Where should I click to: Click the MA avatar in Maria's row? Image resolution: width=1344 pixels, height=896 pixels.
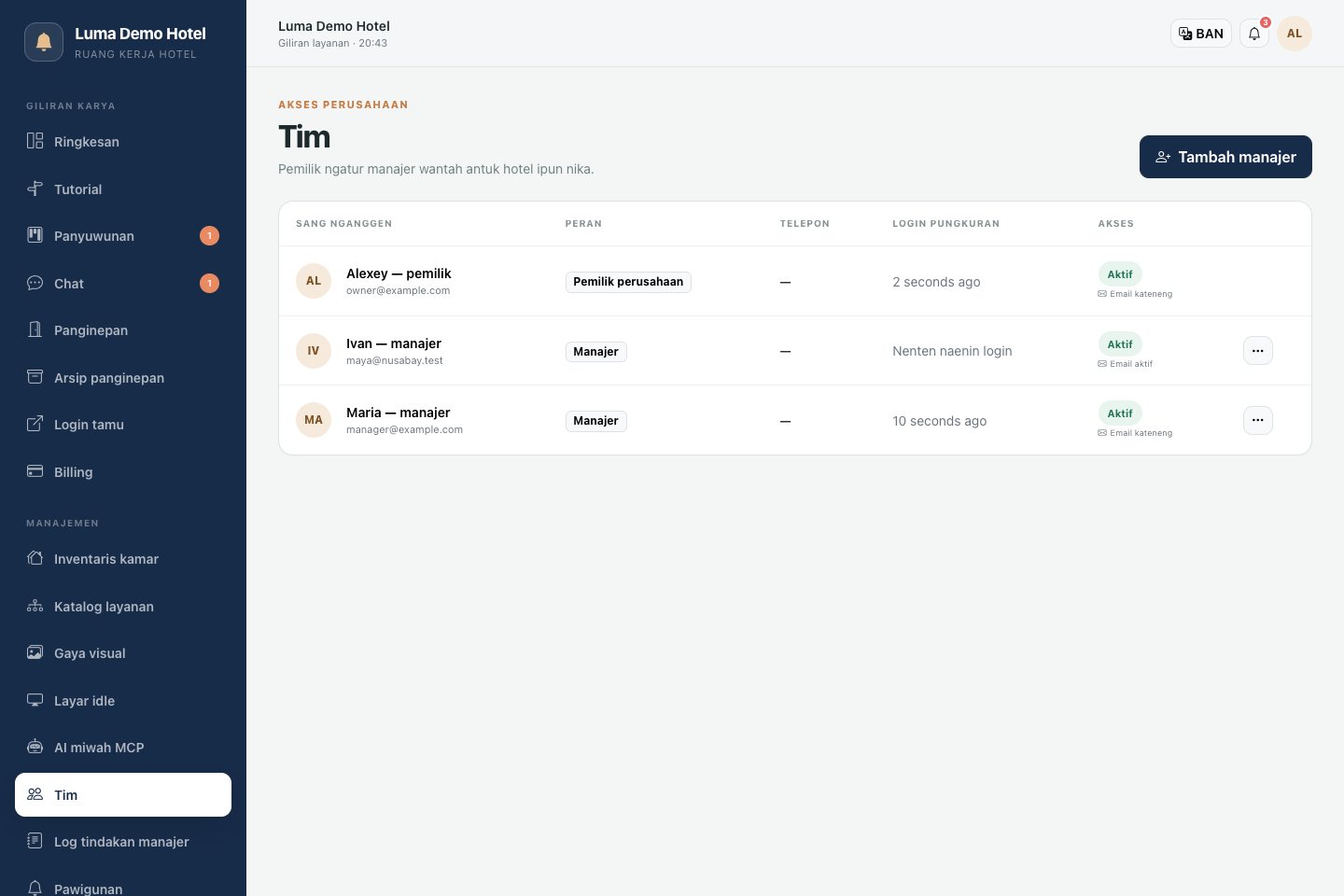tap(314, 420)
